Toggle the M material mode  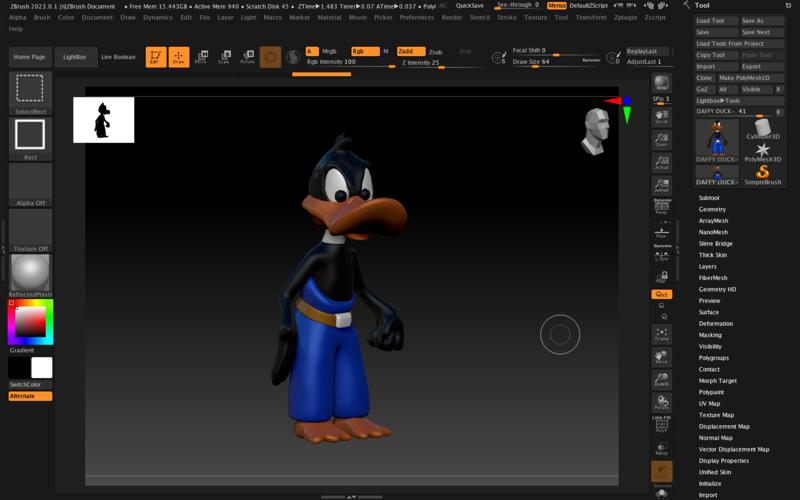[x=386, y=52]
